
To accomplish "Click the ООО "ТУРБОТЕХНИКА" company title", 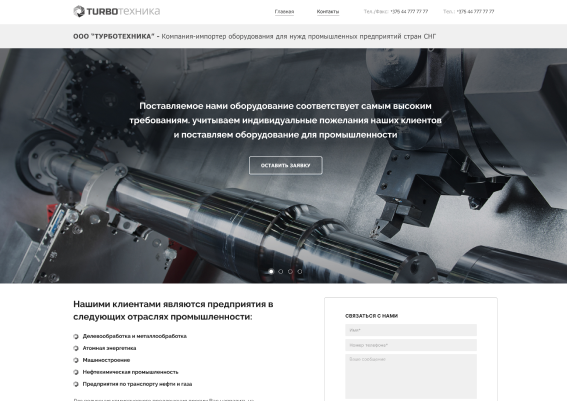I will coord(114,36).
